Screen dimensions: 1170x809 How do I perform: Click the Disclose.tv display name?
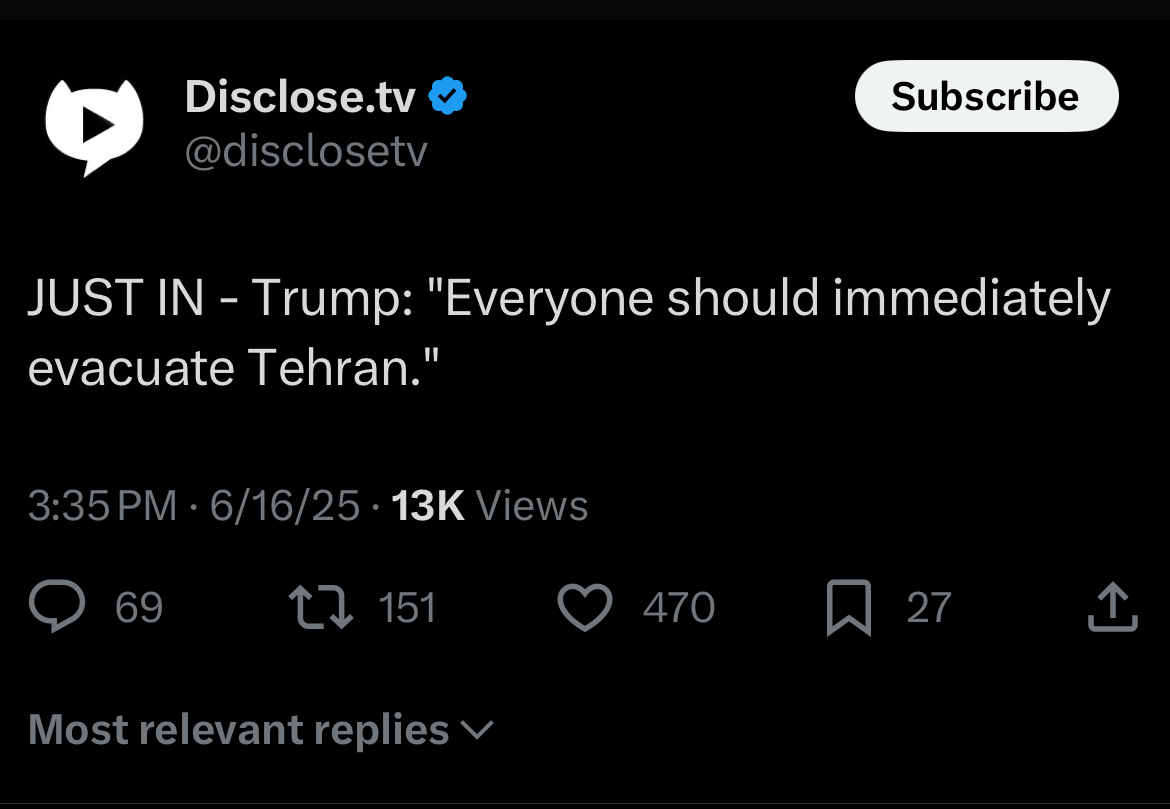(299, 97)
